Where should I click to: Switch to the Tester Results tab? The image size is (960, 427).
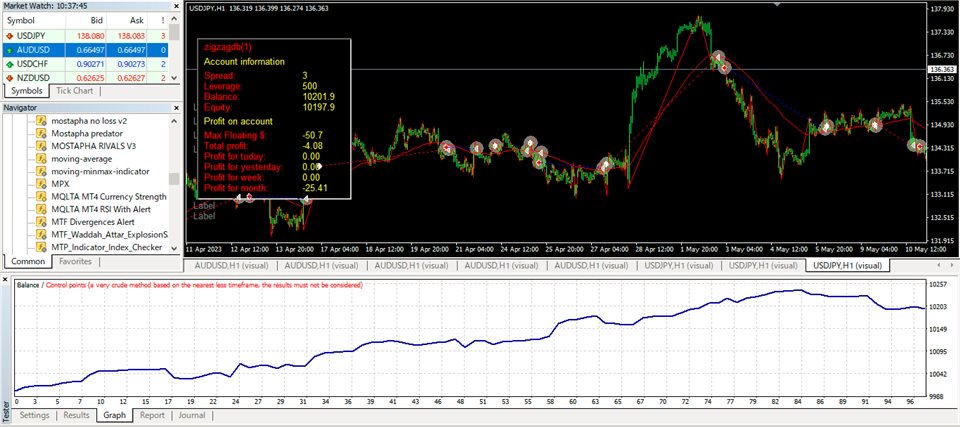pos(76,415)
